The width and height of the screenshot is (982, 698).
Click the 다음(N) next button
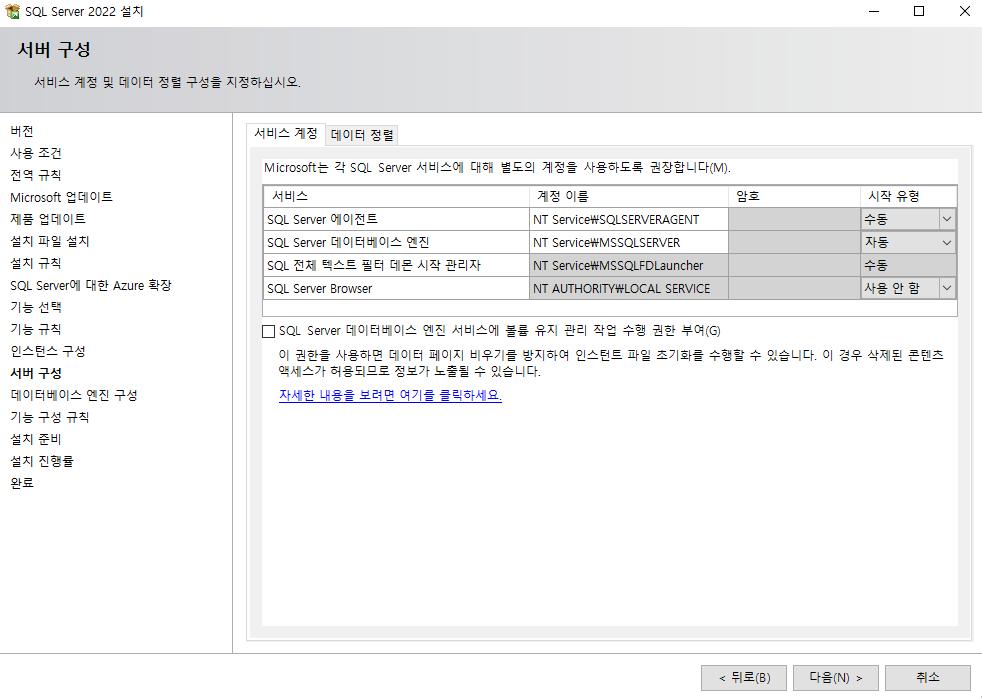pyautogui.click(x=835, y=677)
